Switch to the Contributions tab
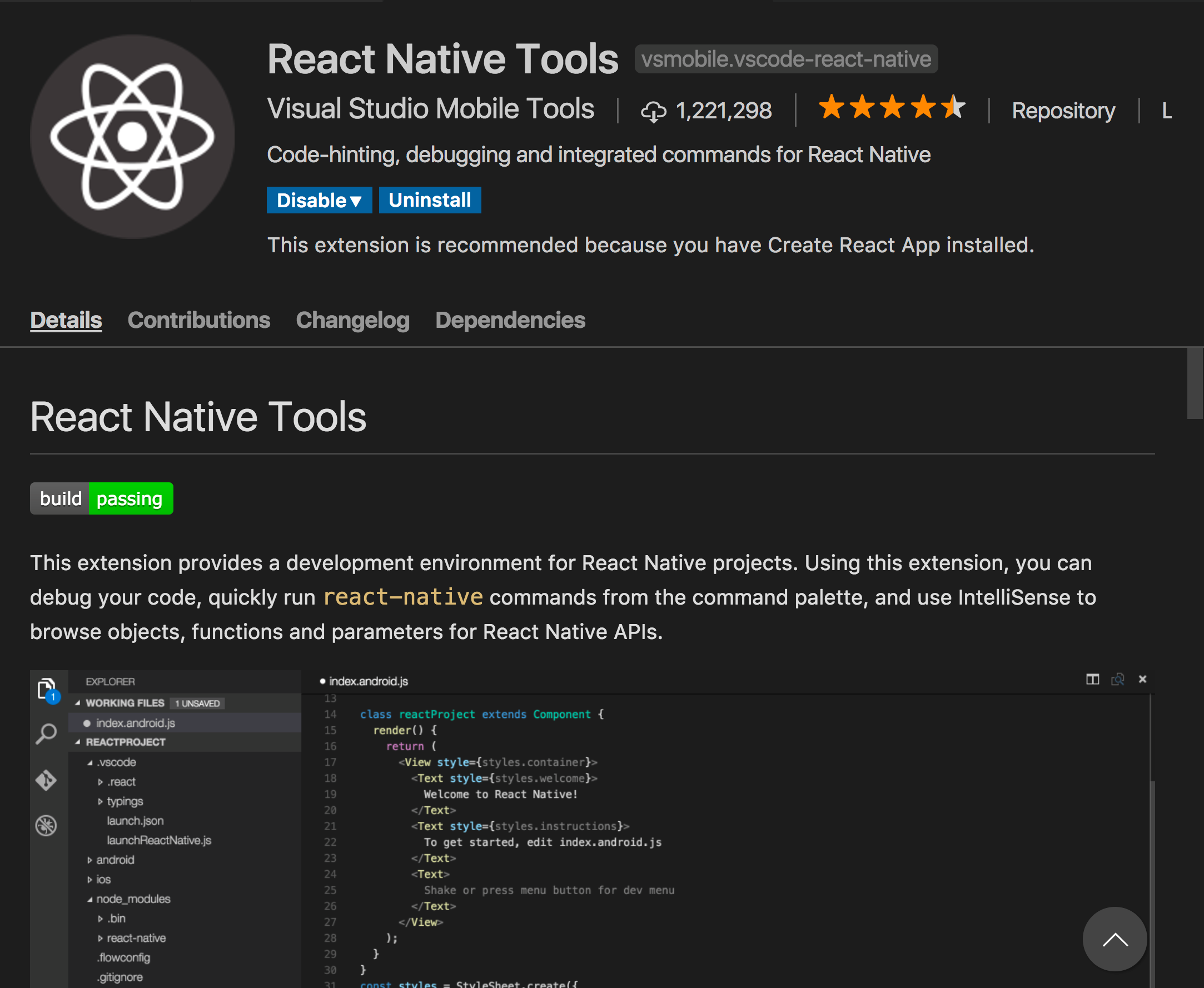The width and height of the screenshot is (1204, 988). pyautogui.click(x=198, y=320)
